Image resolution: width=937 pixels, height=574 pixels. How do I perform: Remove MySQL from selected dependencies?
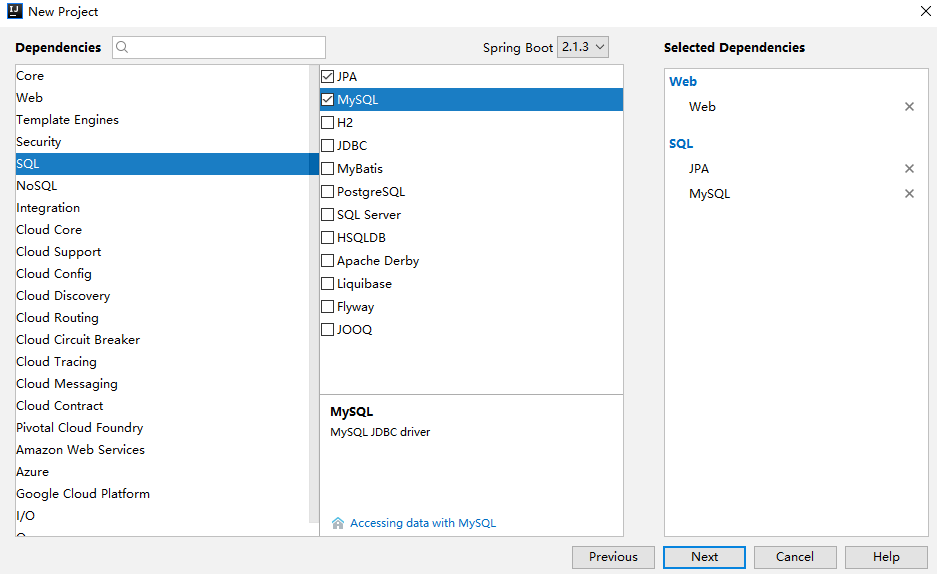[909, 194]
